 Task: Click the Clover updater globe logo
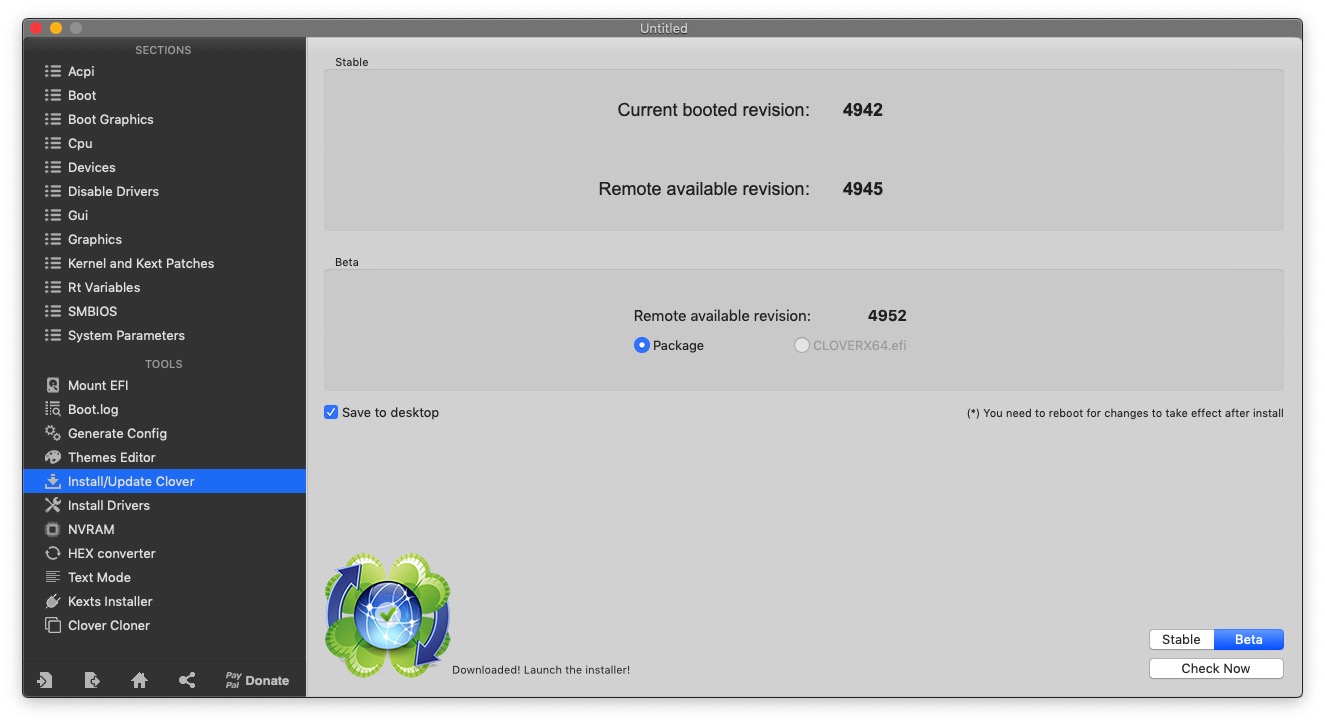coord(387,615)
